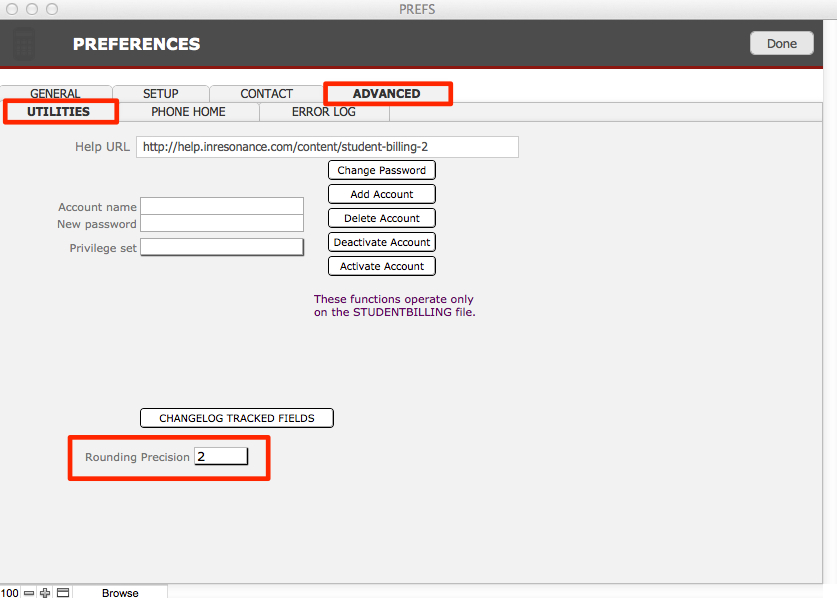Viewport: 837px width, 598px height.
Task: Click the zoom out icon in status bar
Action: click(x=29, y=593)
